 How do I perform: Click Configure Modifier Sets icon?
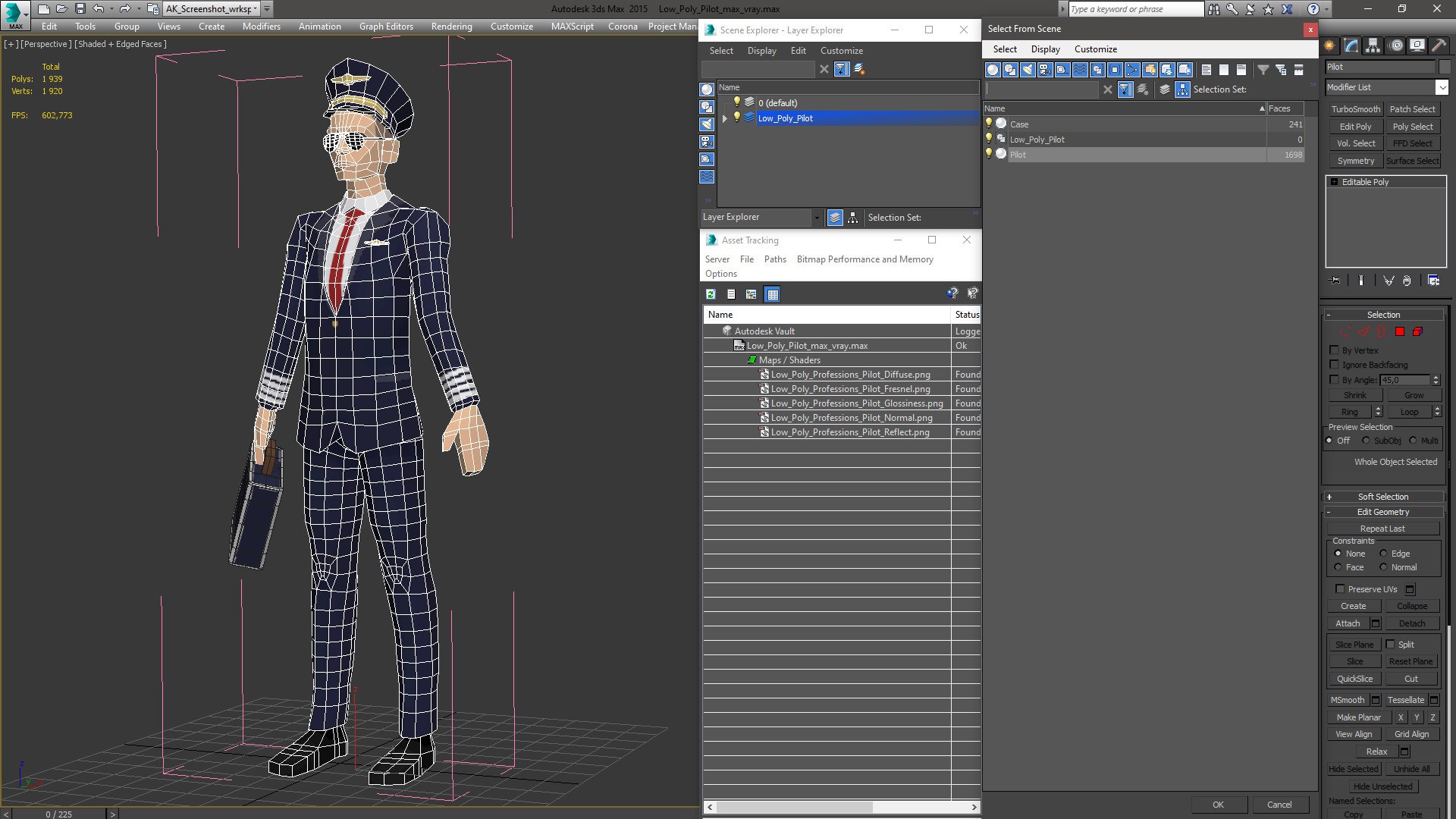tap(1433, 281)
